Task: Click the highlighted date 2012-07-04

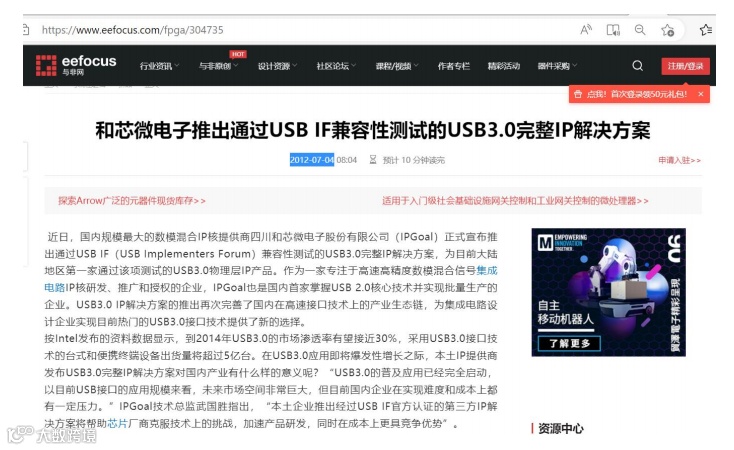Action: (312, 160)
